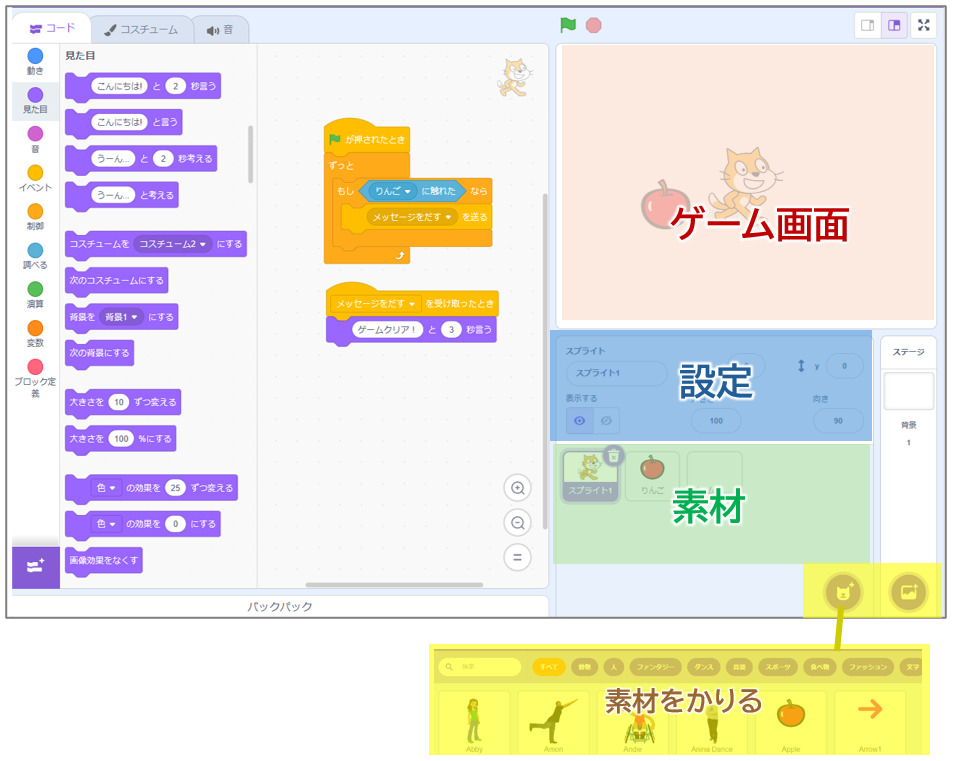Open メッセージをだす dropdown in を送る block
Viewport: 954px width, 761px height.
pyautogui.click(x=412, y=217)
